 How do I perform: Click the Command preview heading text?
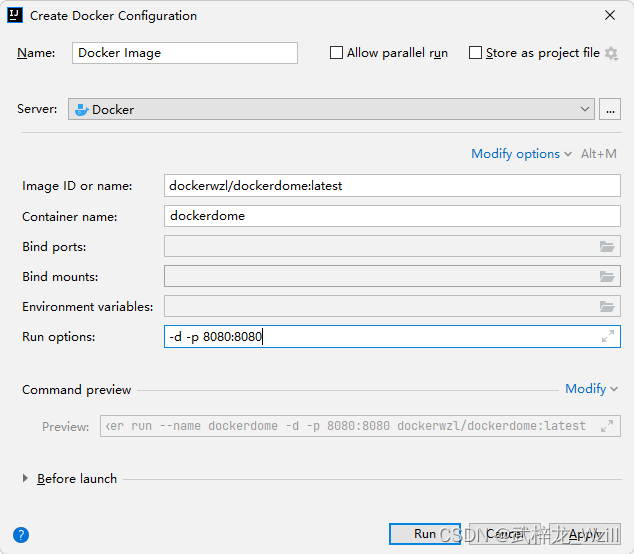coord(76,390)
